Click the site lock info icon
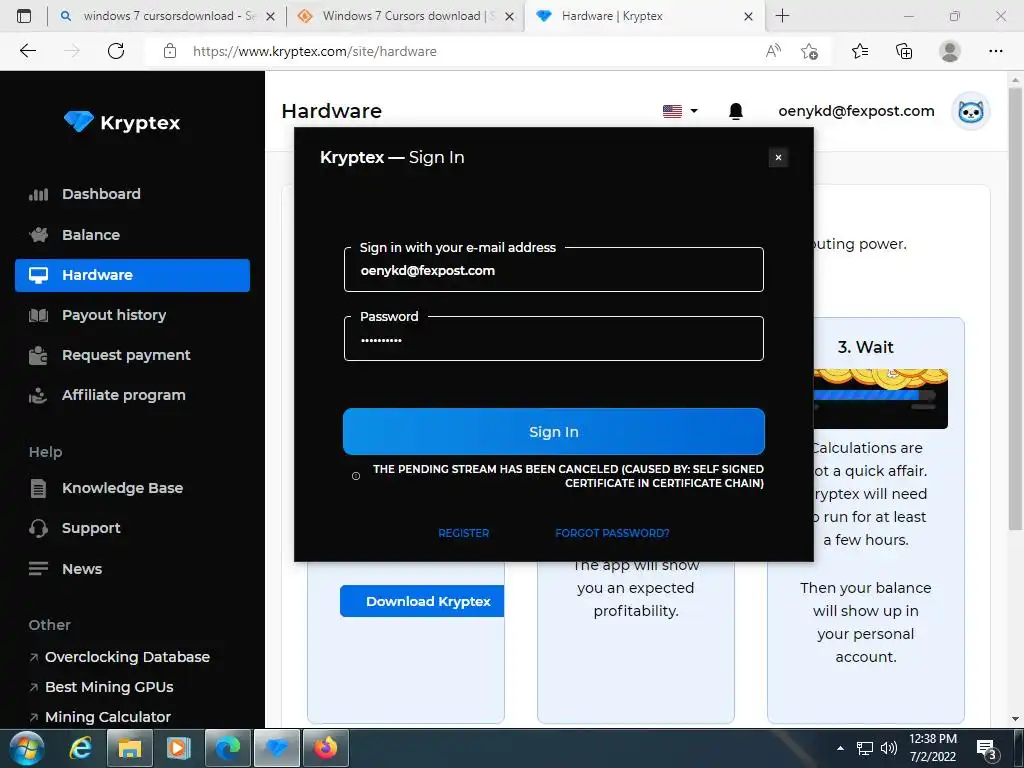 (170, 51)
